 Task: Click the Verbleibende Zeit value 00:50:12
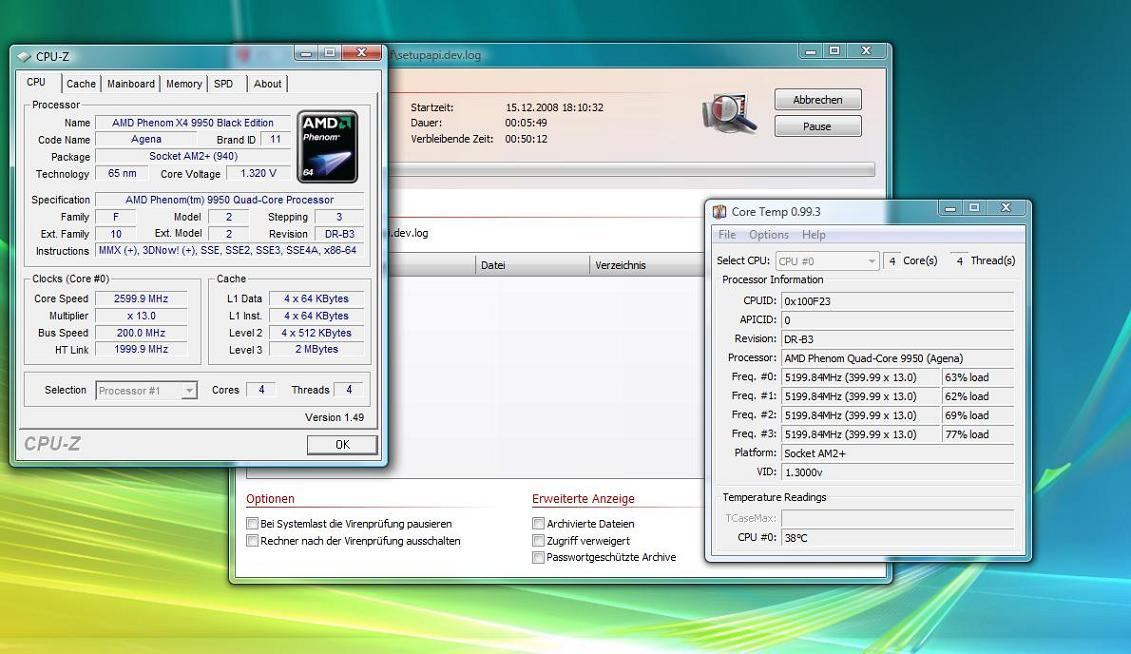pos(526,138)
